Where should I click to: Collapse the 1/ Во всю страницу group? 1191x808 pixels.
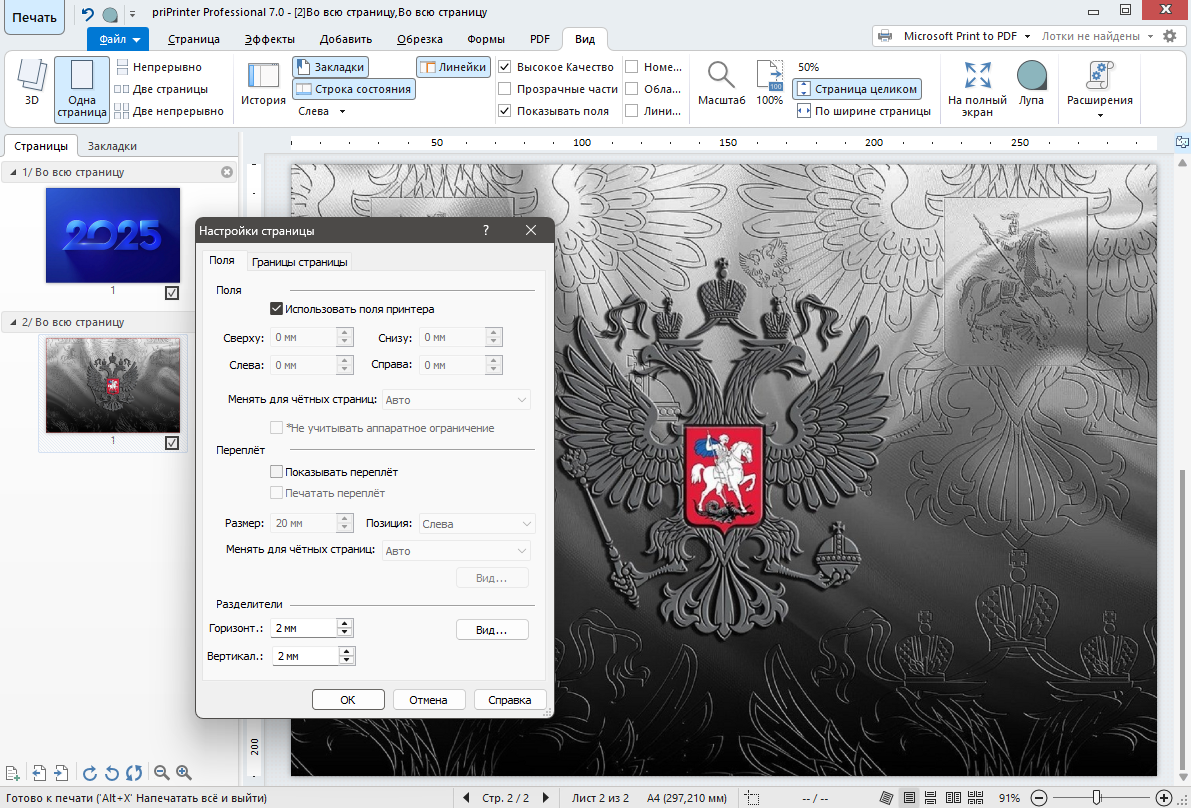[14, 172]
